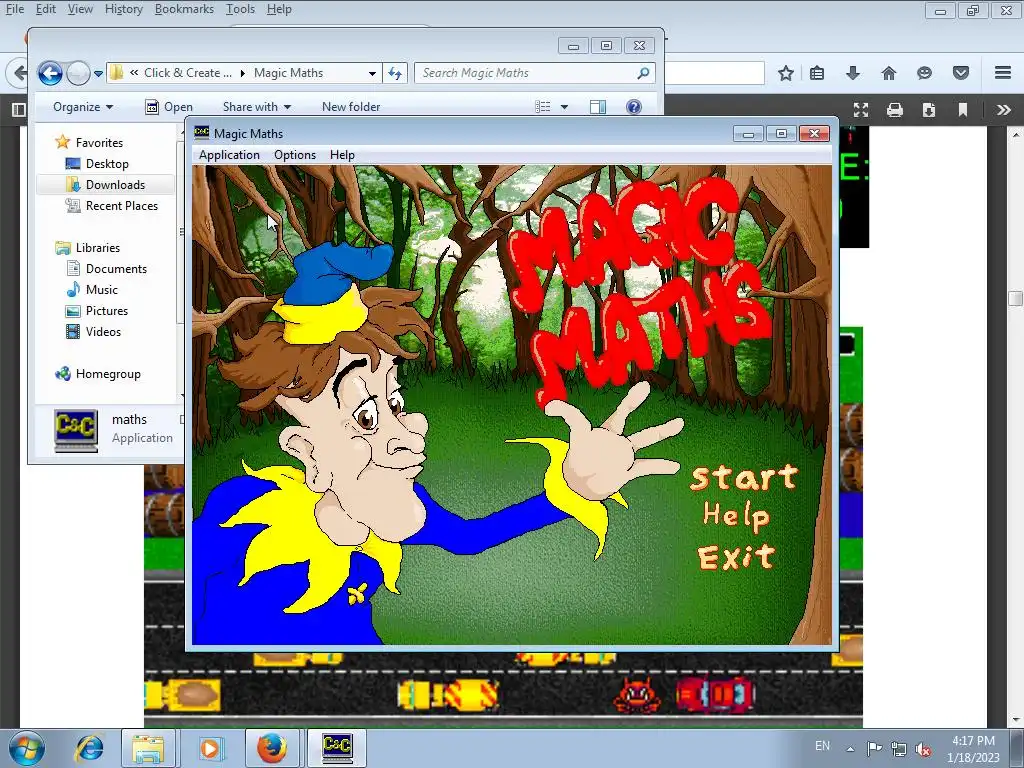Click Help on the Magic Maths title screen
This screenshot has width=1024, height=768.
click(x=736, y=517)
